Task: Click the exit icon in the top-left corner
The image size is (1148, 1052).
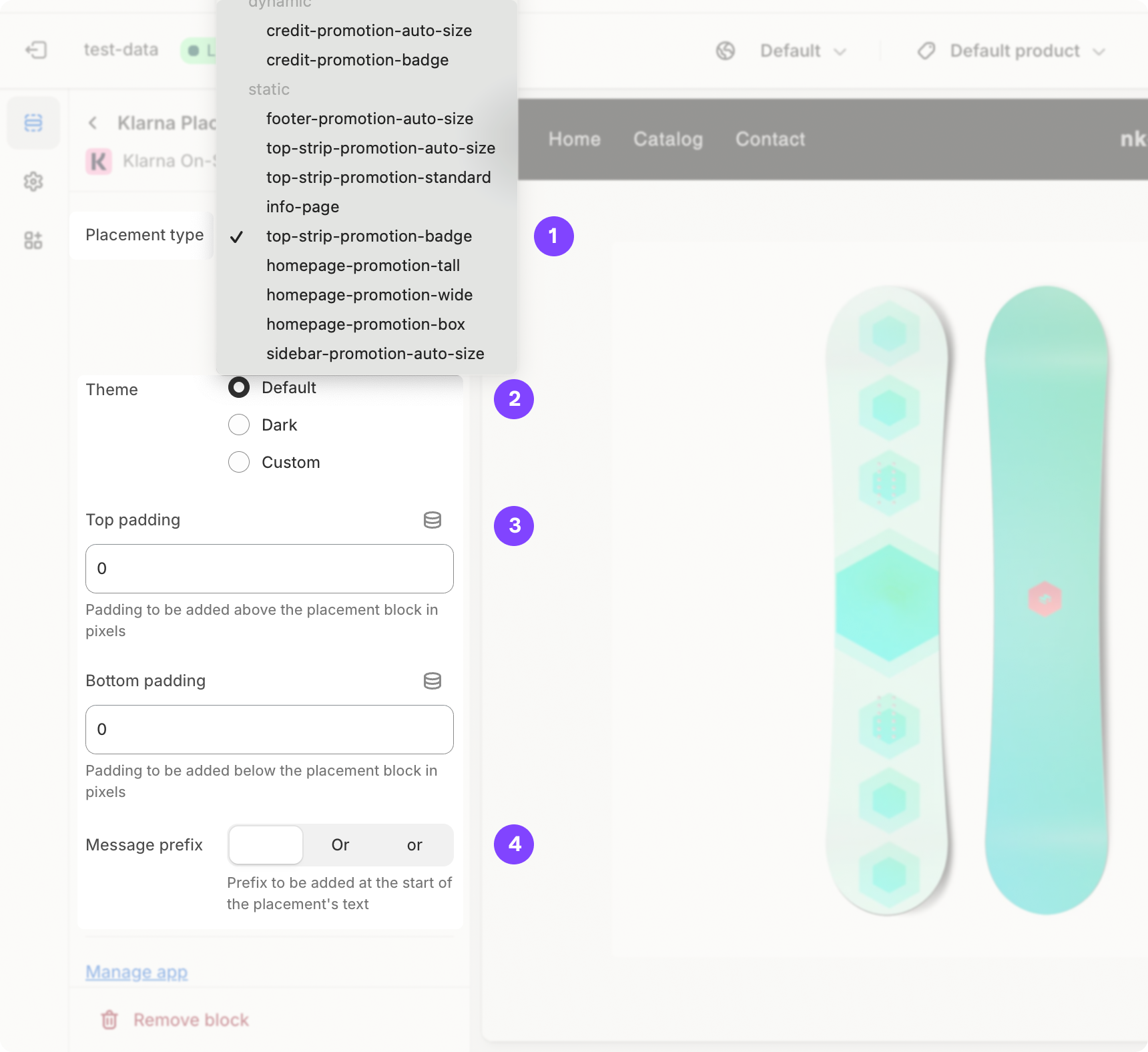Action: coord(35,50)
